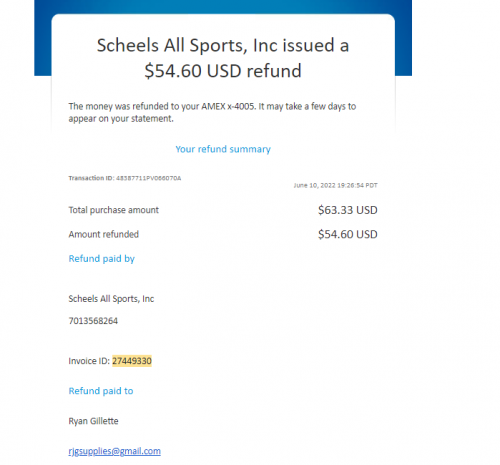
Task: Click the 'Scheels All Sports, Inc' payer name
Action: pyautogui.click(x=111, y=299)
